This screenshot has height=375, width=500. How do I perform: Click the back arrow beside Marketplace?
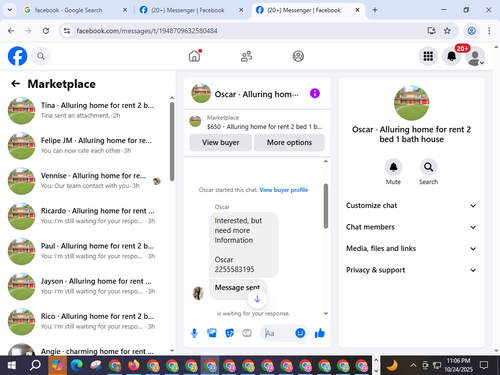(15, 83)
